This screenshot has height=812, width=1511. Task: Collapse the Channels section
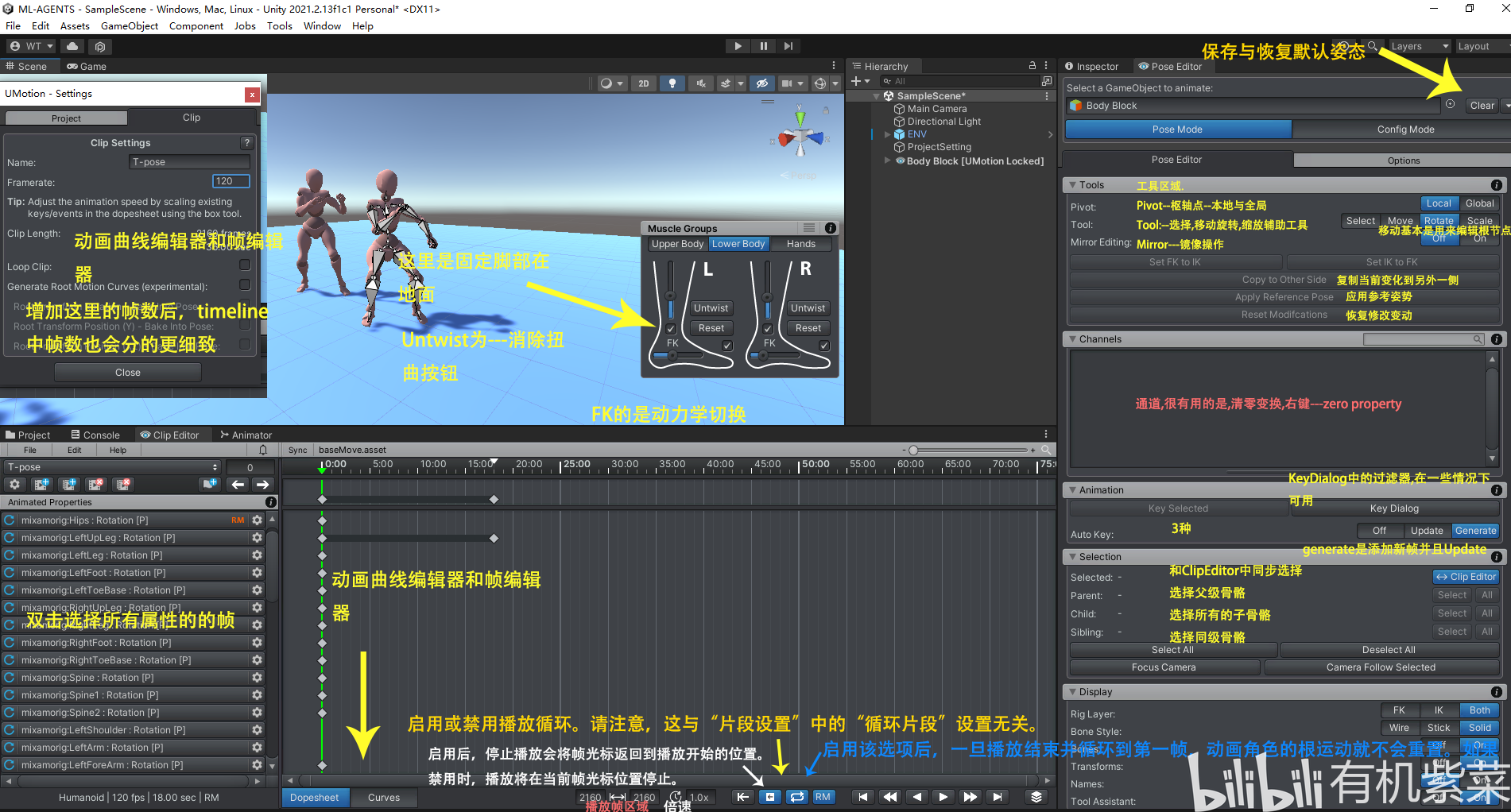click(1072, 339)
